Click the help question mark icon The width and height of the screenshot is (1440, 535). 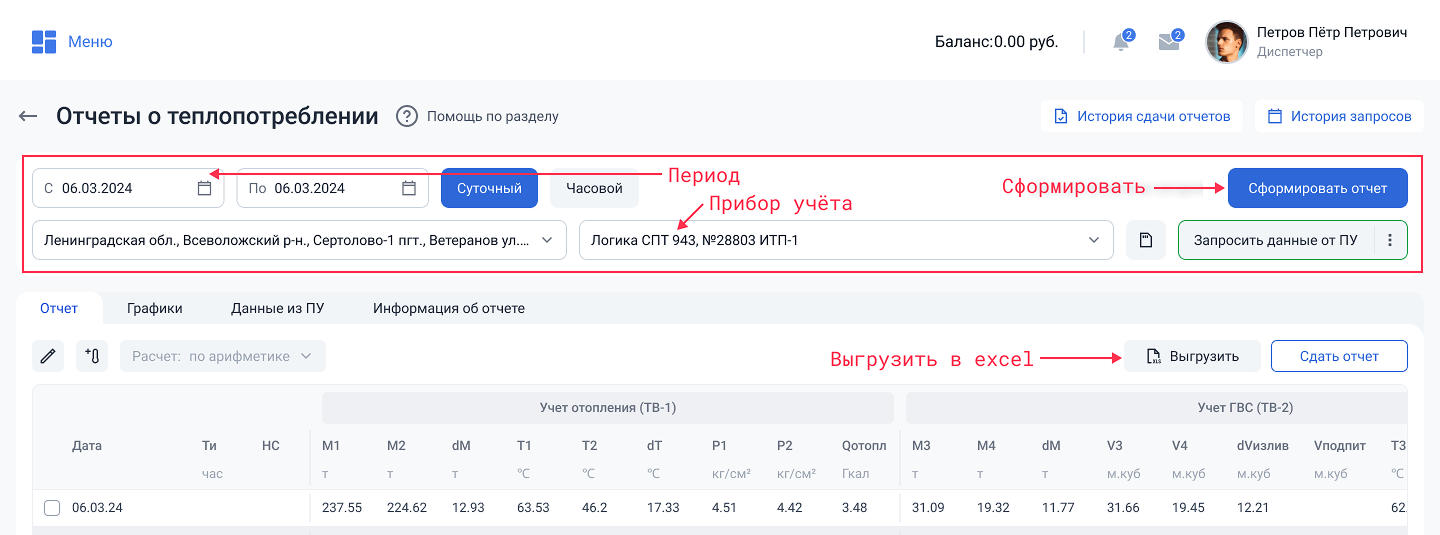(407, 116)
